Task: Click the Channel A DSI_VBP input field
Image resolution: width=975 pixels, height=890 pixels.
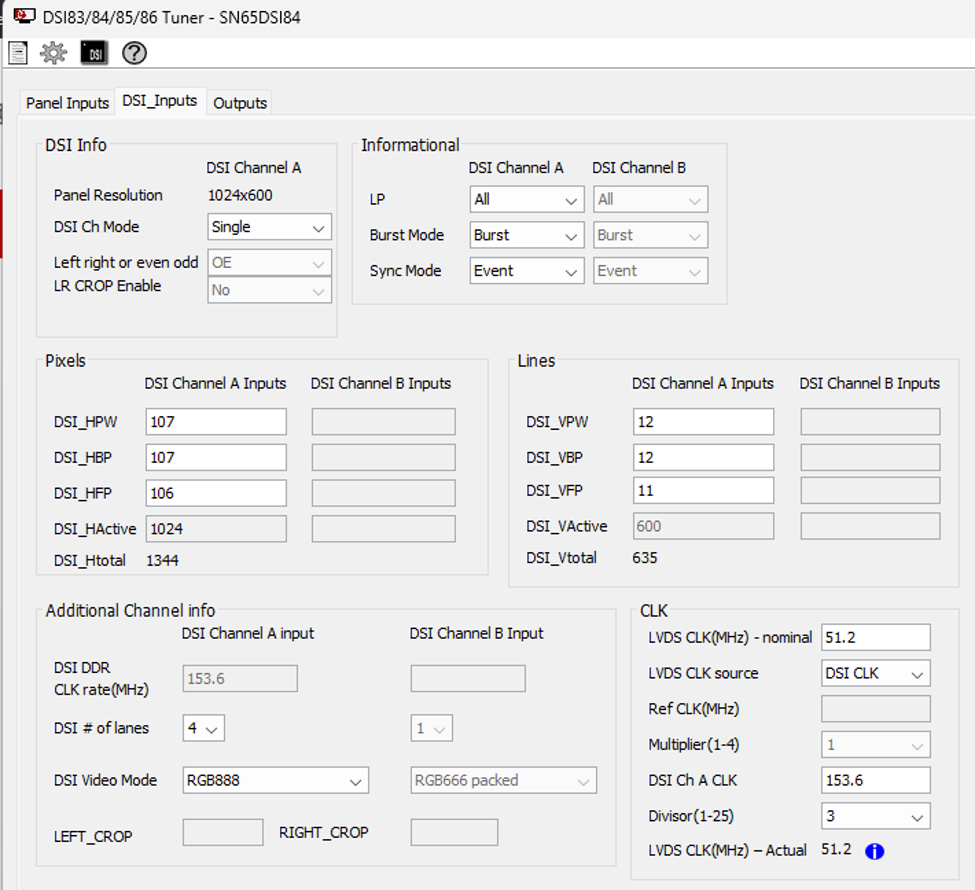Action: coord(703,458)
